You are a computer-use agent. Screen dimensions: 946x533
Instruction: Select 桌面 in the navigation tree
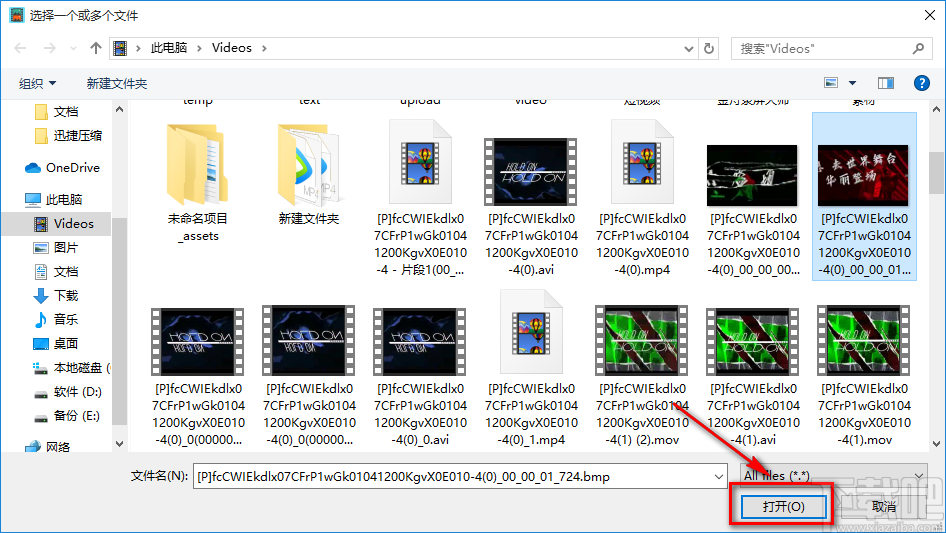(x=56, y=343)
